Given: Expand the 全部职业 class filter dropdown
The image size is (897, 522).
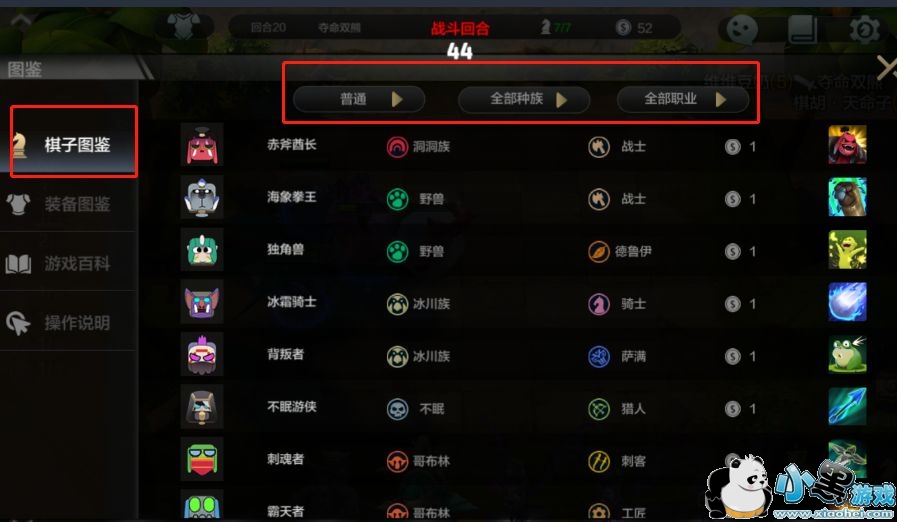Looking at the screenshot, I should click(x=682, y=99).
